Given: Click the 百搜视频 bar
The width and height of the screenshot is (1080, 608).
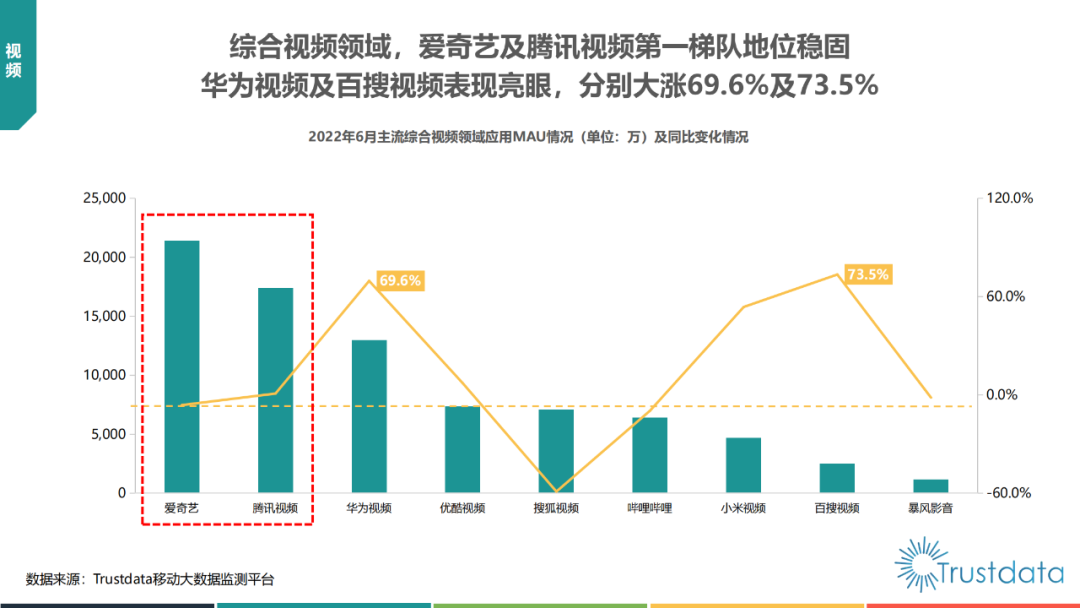Looking at the screenshot, I should click(x=837, y=478).
